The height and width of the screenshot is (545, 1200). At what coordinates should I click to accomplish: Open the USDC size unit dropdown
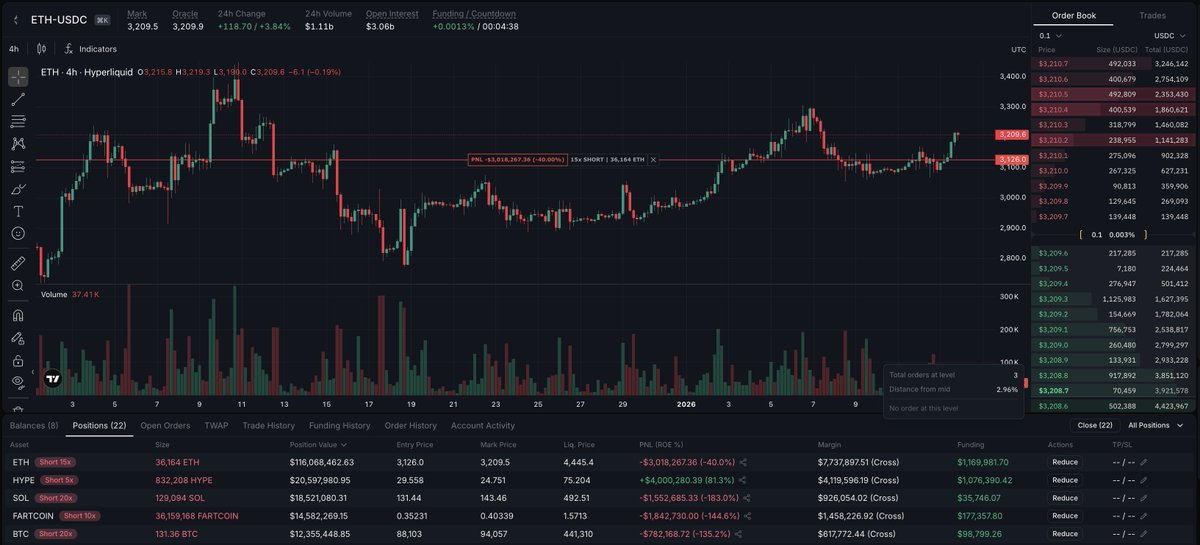[1170, 35]
